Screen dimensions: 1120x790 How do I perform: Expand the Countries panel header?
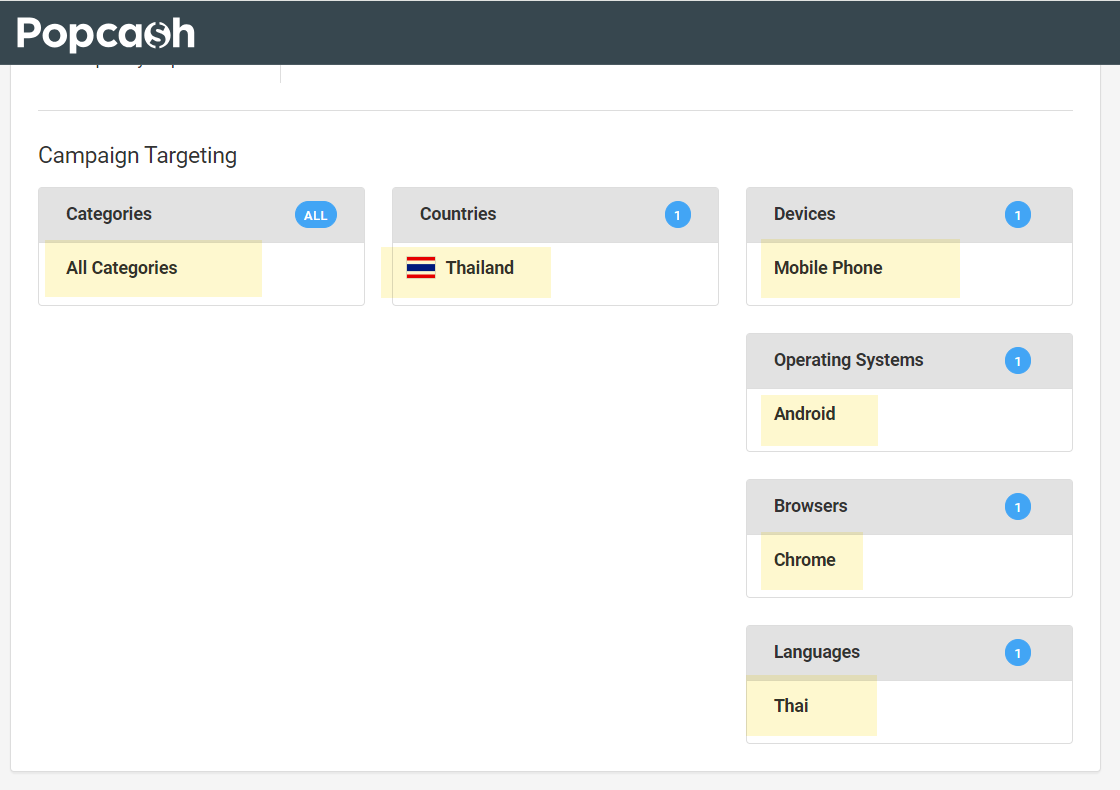pyautogui.click(x=458, y=214)
